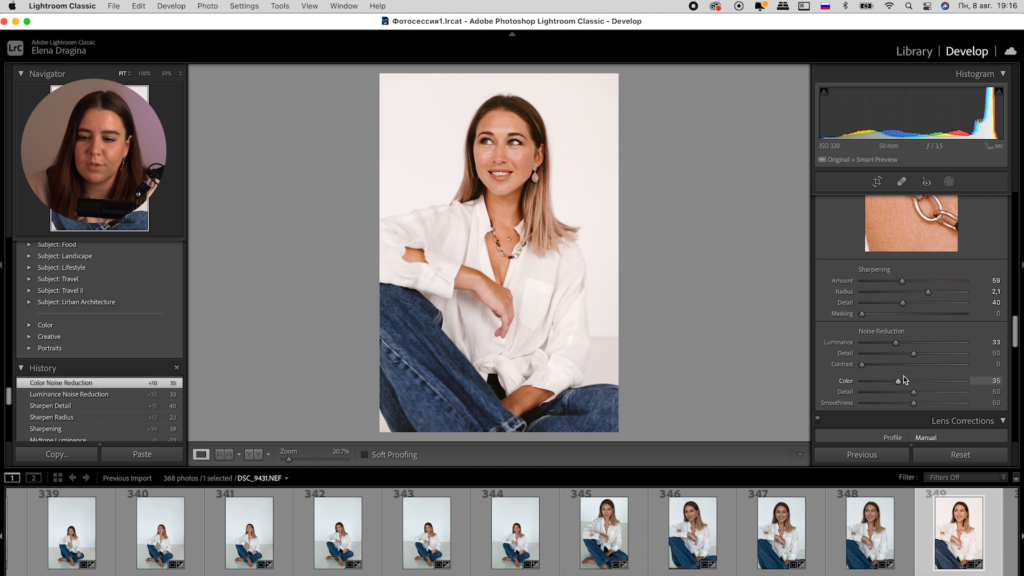The image size is (1024, 576).
Task: Click the Copy... button
Action: click(x=56, y=454)
